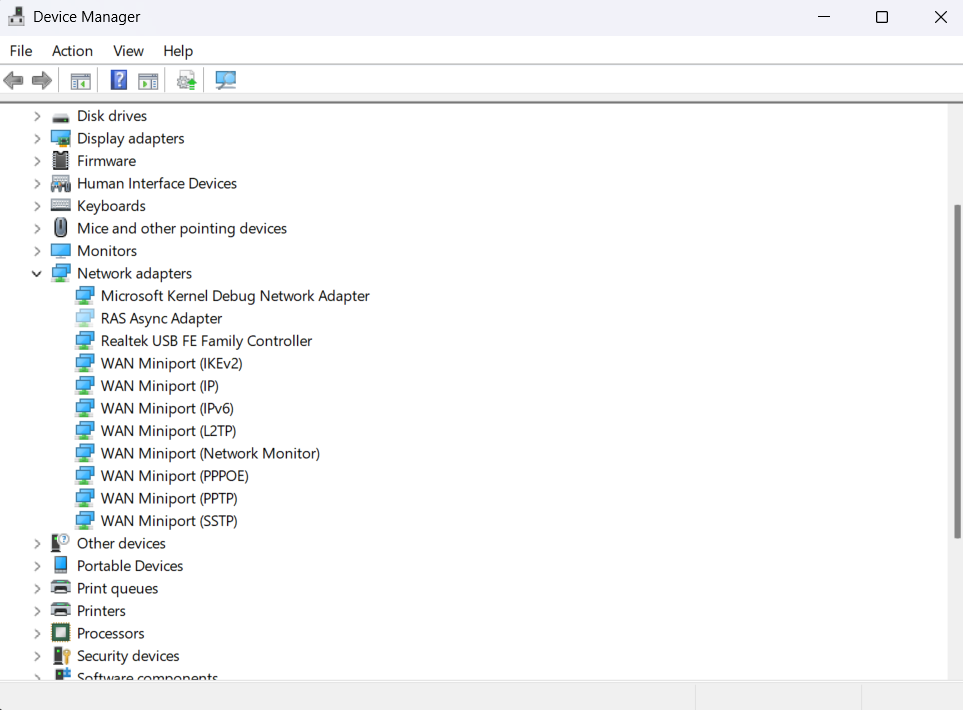
Task: Select Realtek USB FE Family Controller
Action: point(206,341)
